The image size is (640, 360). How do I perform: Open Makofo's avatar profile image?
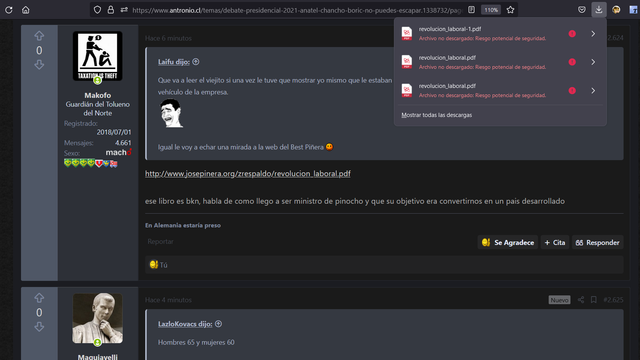point(98,56)
